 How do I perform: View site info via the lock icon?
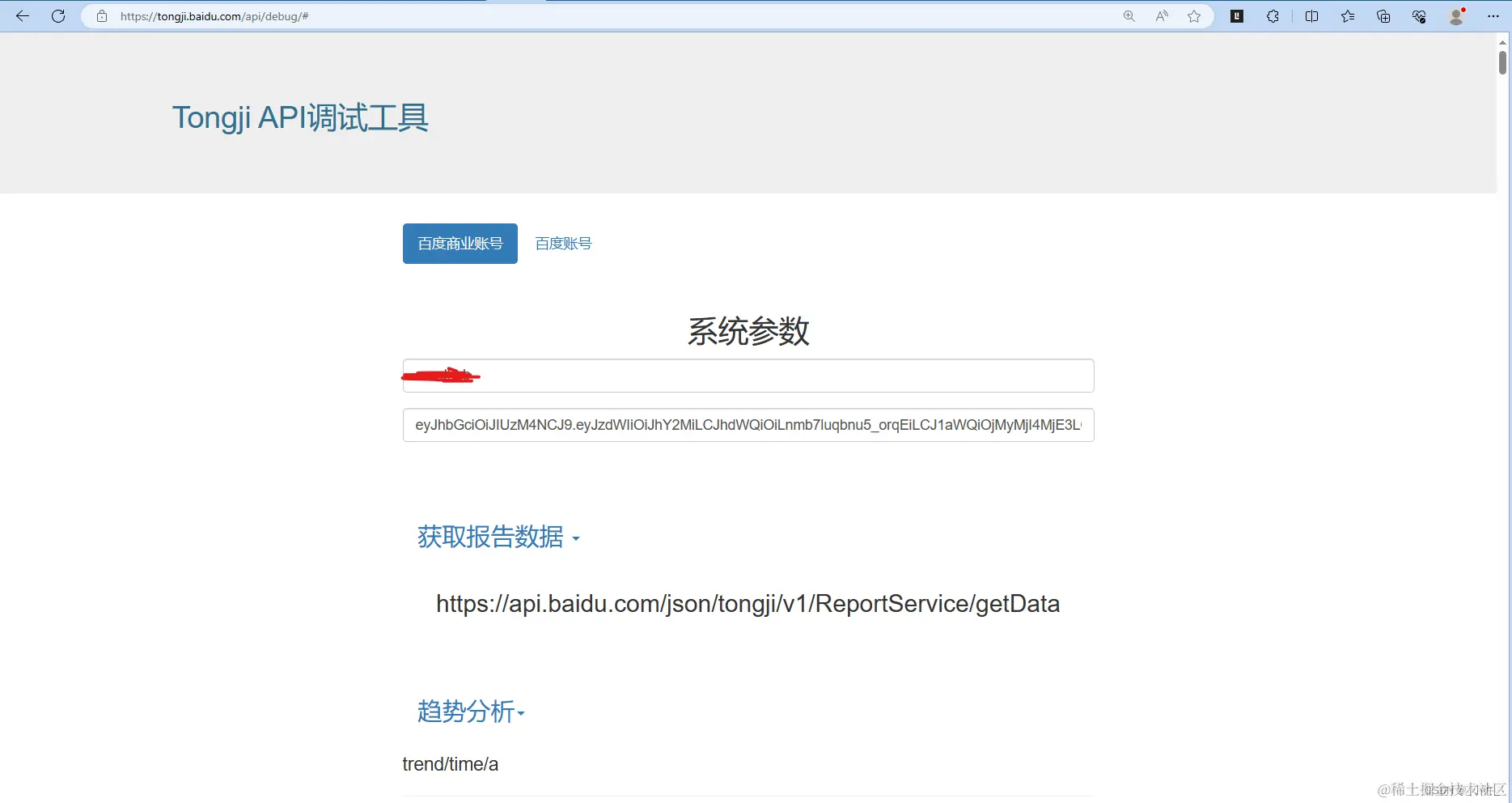tap(102, 16)
